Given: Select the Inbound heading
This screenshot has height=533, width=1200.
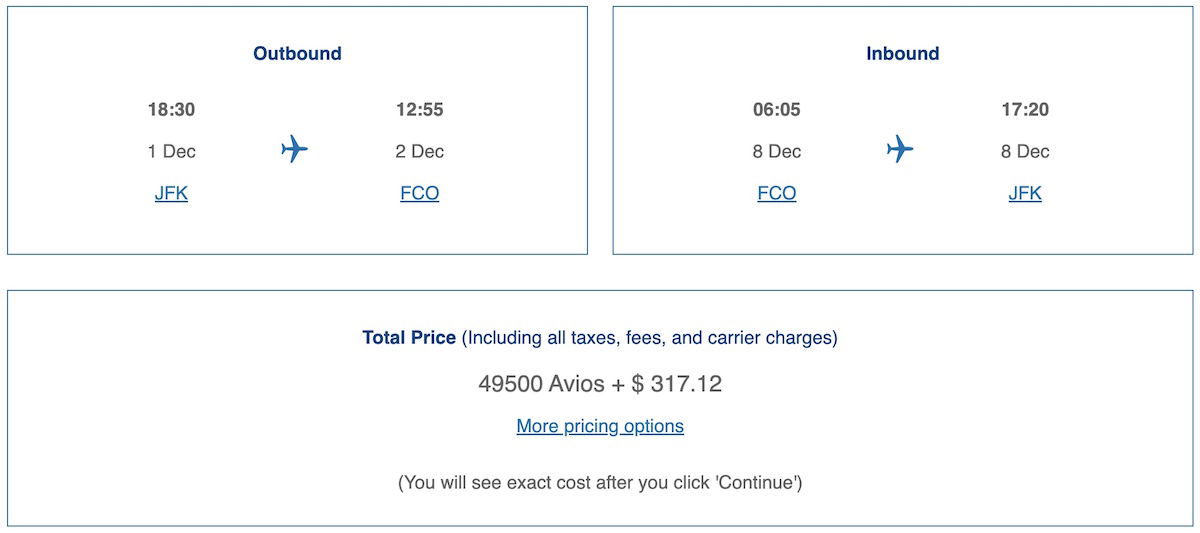Looking at the screenshot, I should pos(903,54).
